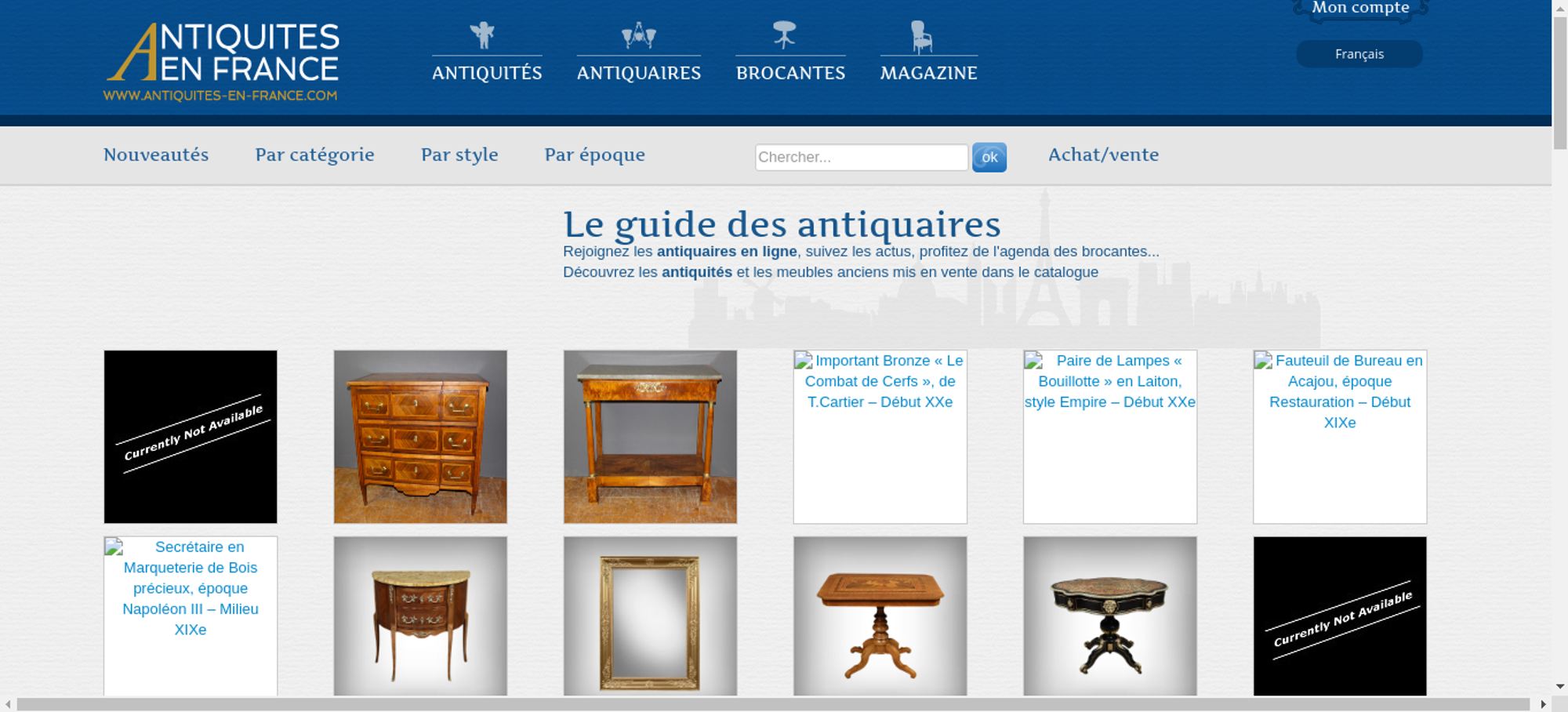Open the Par catégorie menu
The image size is (1568, 712).
pyautogui.click(x=314, y=154)
